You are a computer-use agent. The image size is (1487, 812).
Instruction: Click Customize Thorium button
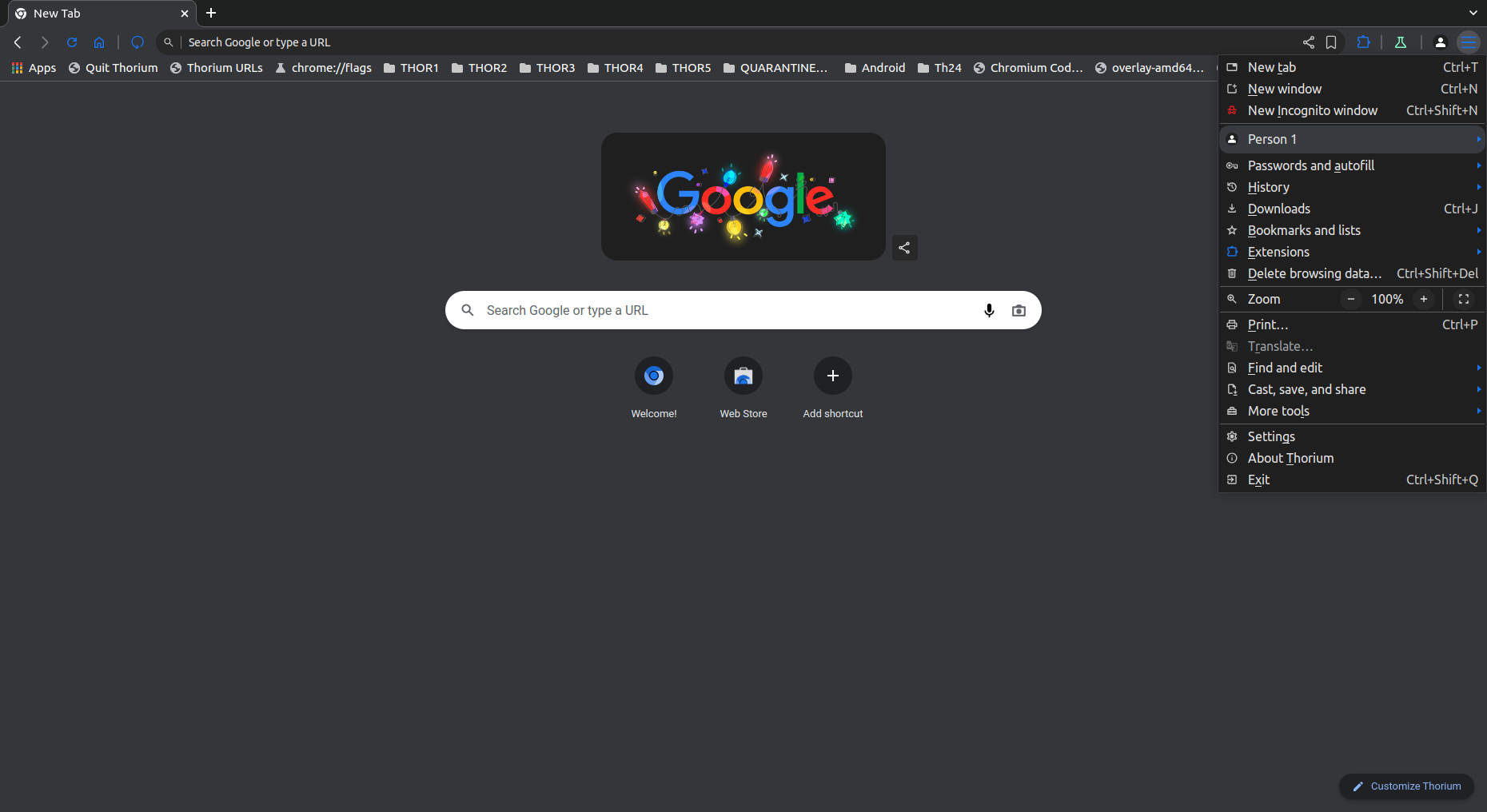1406,786
